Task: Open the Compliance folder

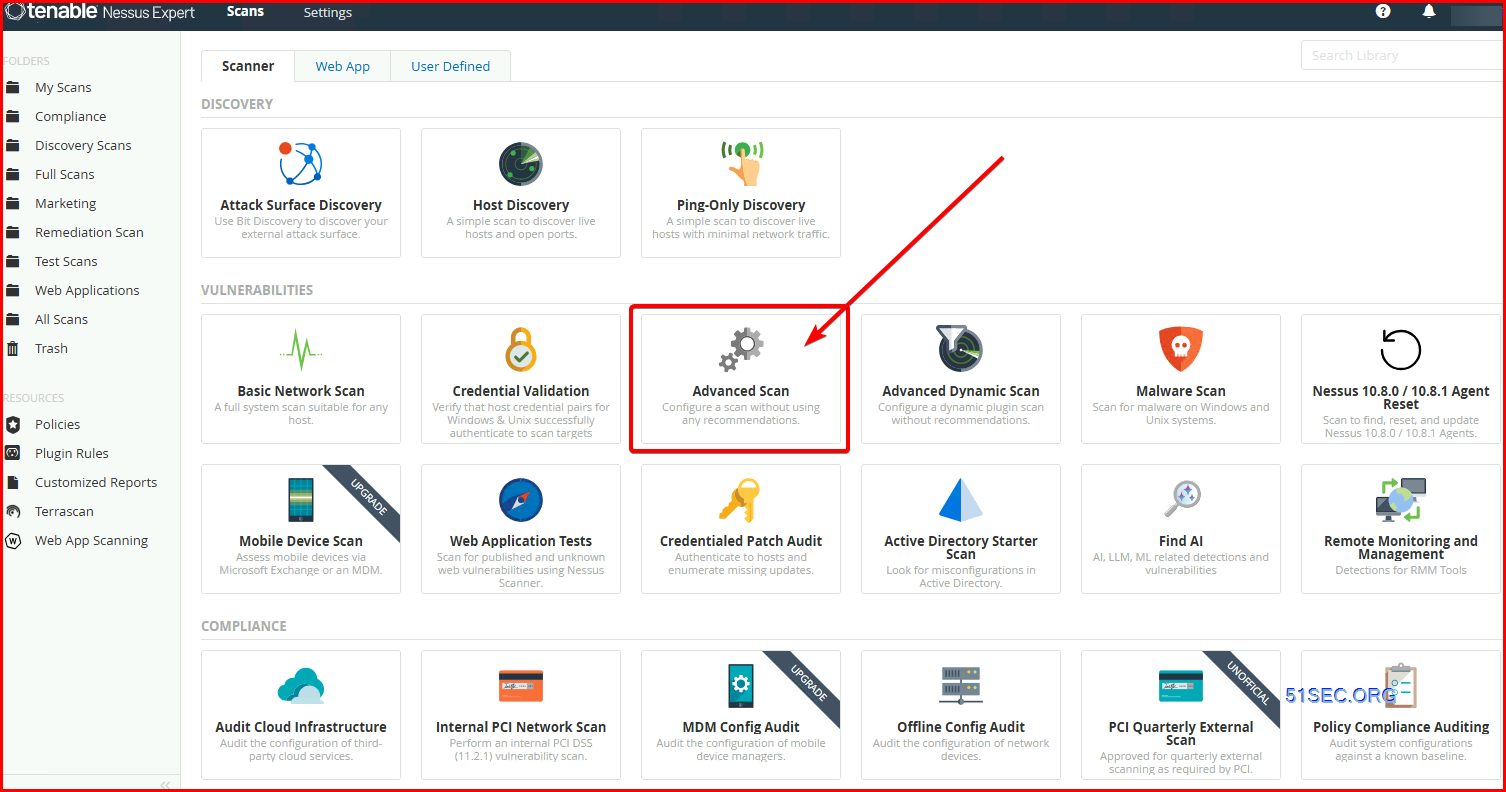Action: point(70,116)
